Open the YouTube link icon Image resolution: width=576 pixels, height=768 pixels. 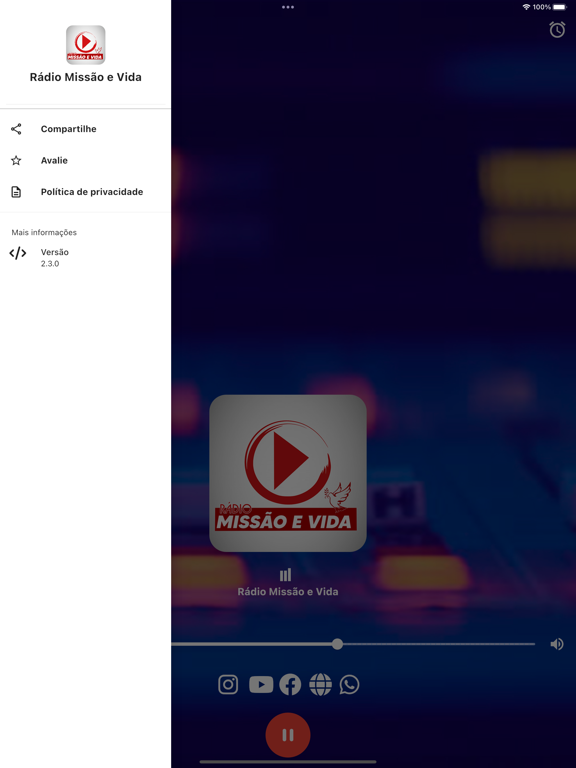[x=261, y=684]
